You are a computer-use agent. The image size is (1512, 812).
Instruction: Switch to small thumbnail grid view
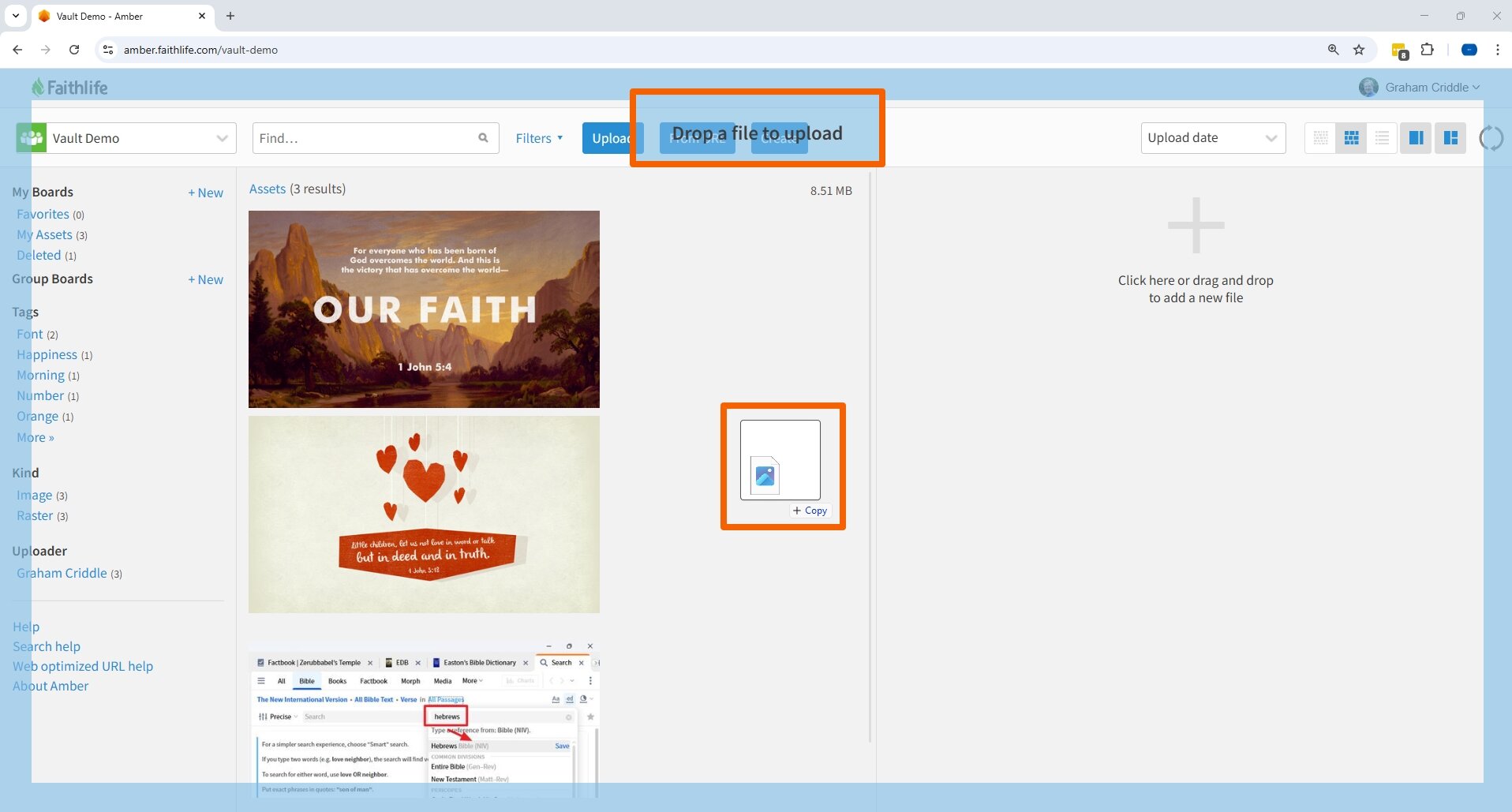coord(1320,138)
